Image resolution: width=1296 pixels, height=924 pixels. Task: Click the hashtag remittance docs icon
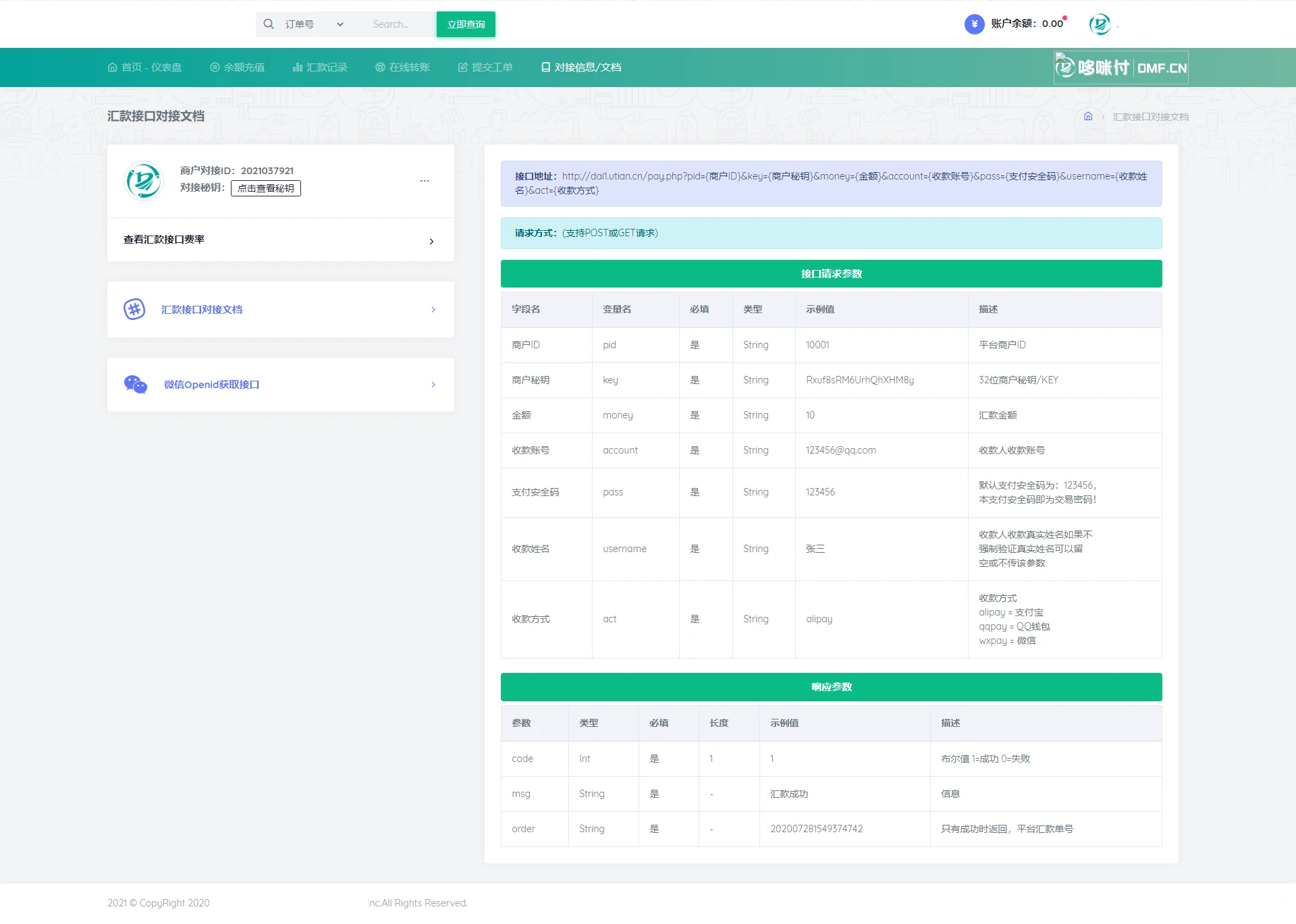[x=134, y=309]
